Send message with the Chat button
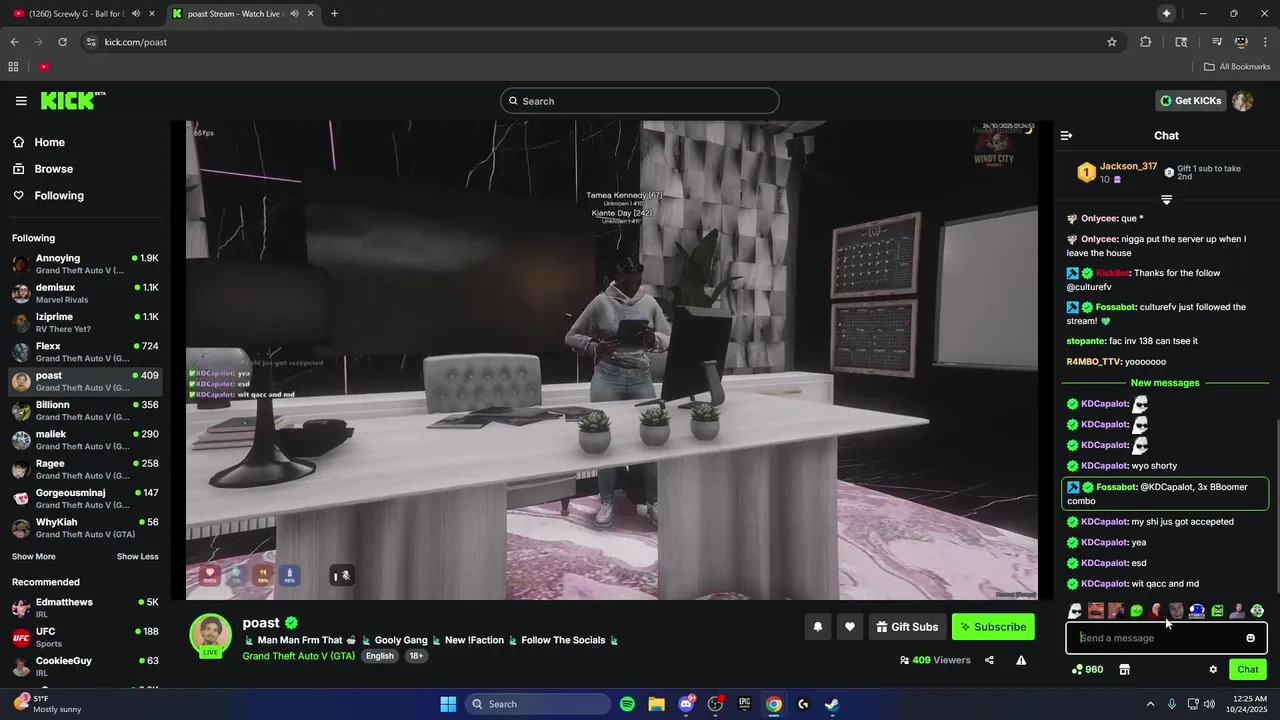The image size is (1280, 720). pos(1248,670)
